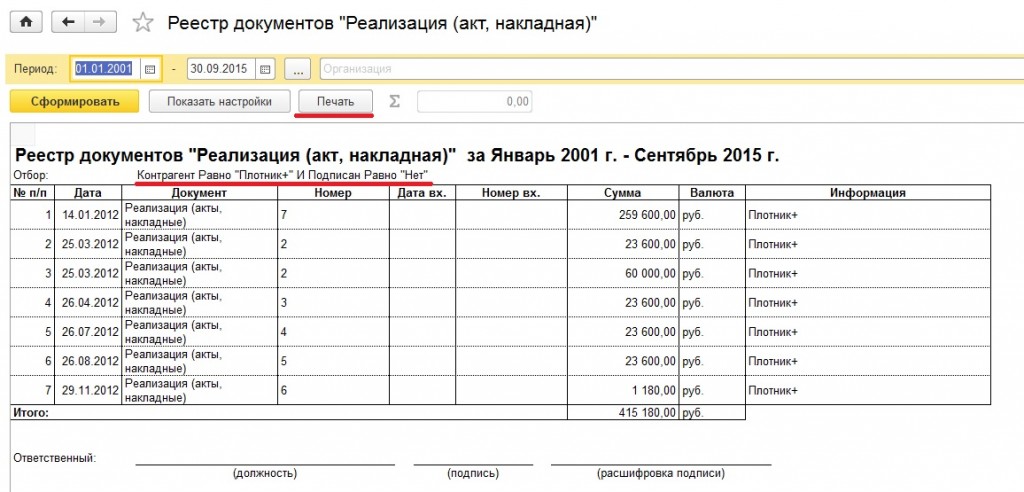The width and height of the screenshot is (1024, 492).
Task: Select the total 415 180,00 cell
Action: click(x=623, y=412)
